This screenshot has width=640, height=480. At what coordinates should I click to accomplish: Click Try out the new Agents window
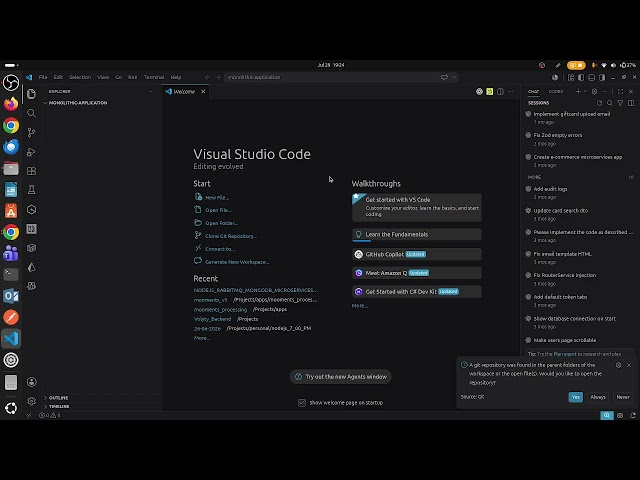pos(340,377)
